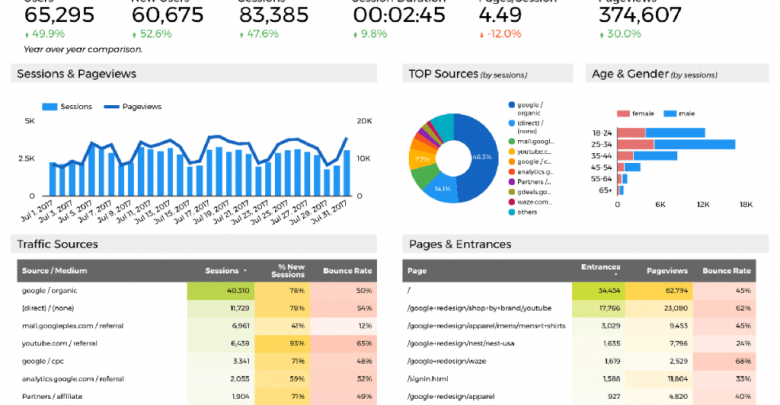The width and height of the screenshot is (780, 405).
Task: Click the Year over year comparison note
Action: 83,49
